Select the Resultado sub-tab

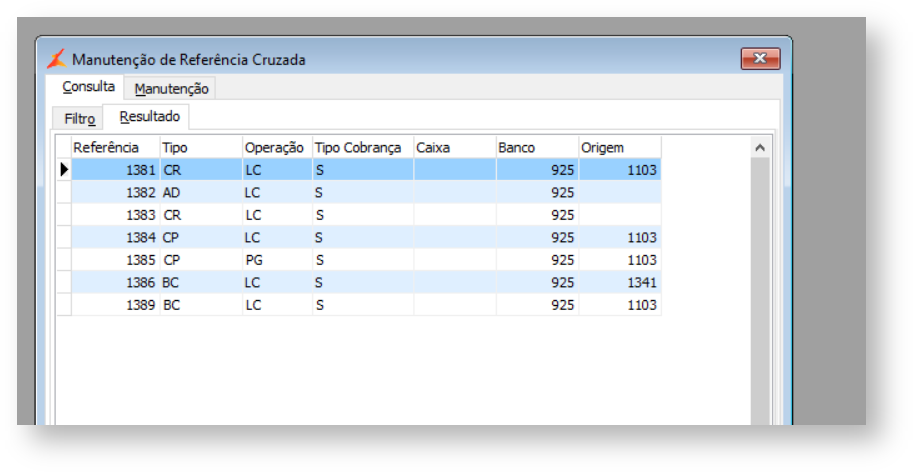(149, 117)
